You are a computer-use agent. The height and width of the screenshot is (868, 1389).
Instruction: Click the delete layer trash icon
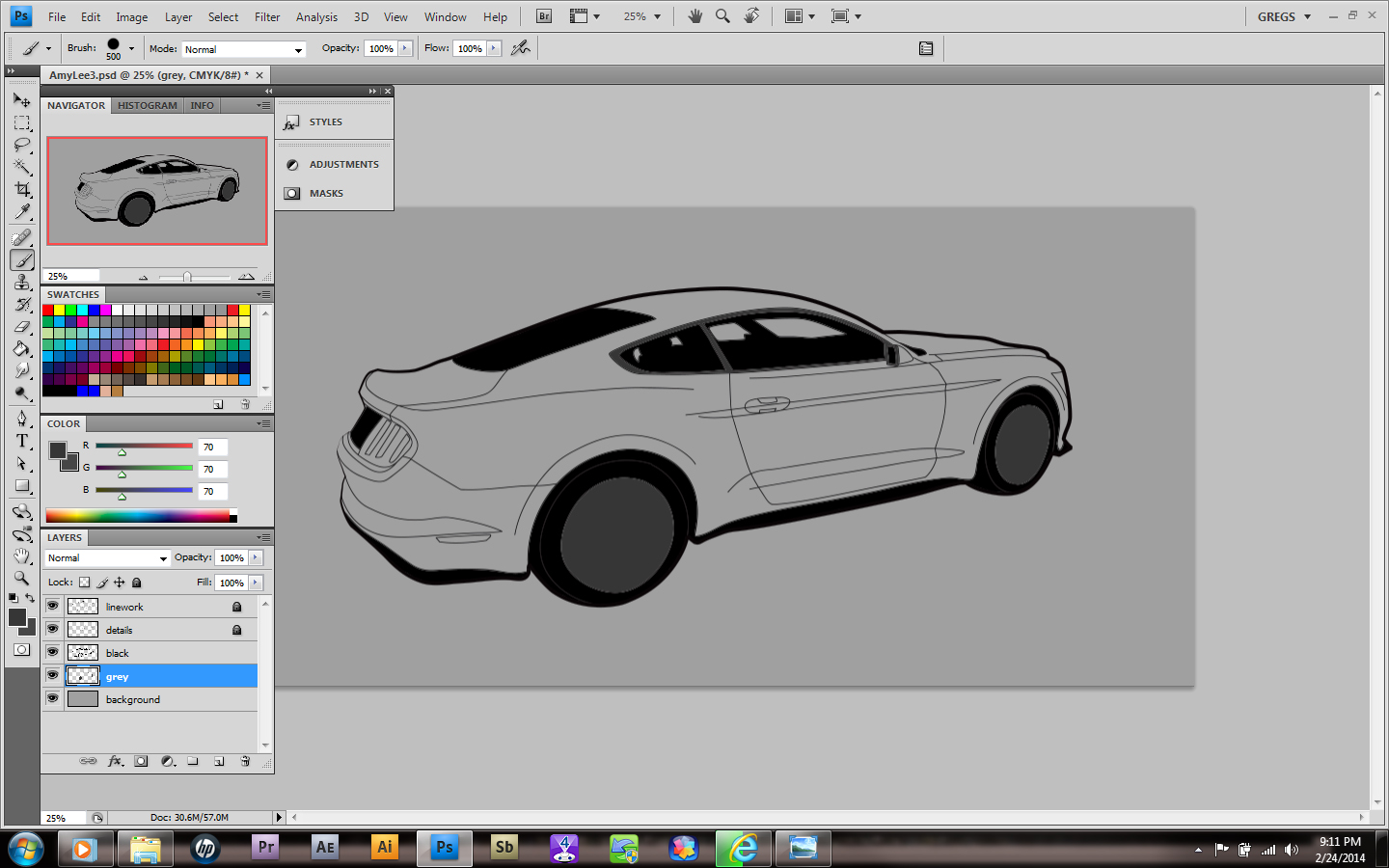245,761
